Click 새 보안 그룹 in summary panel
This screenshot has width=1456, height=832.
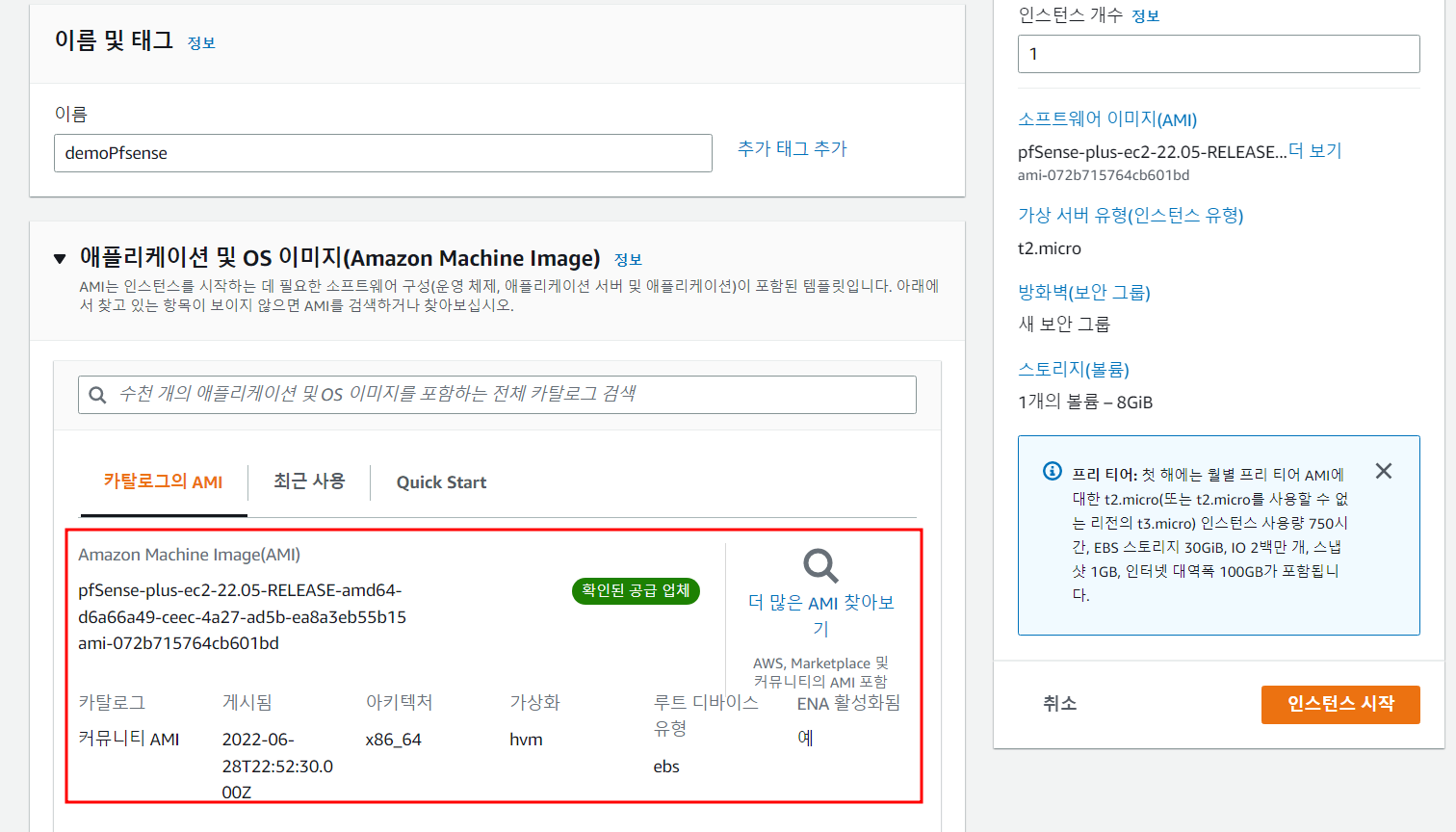(1064, 325)
